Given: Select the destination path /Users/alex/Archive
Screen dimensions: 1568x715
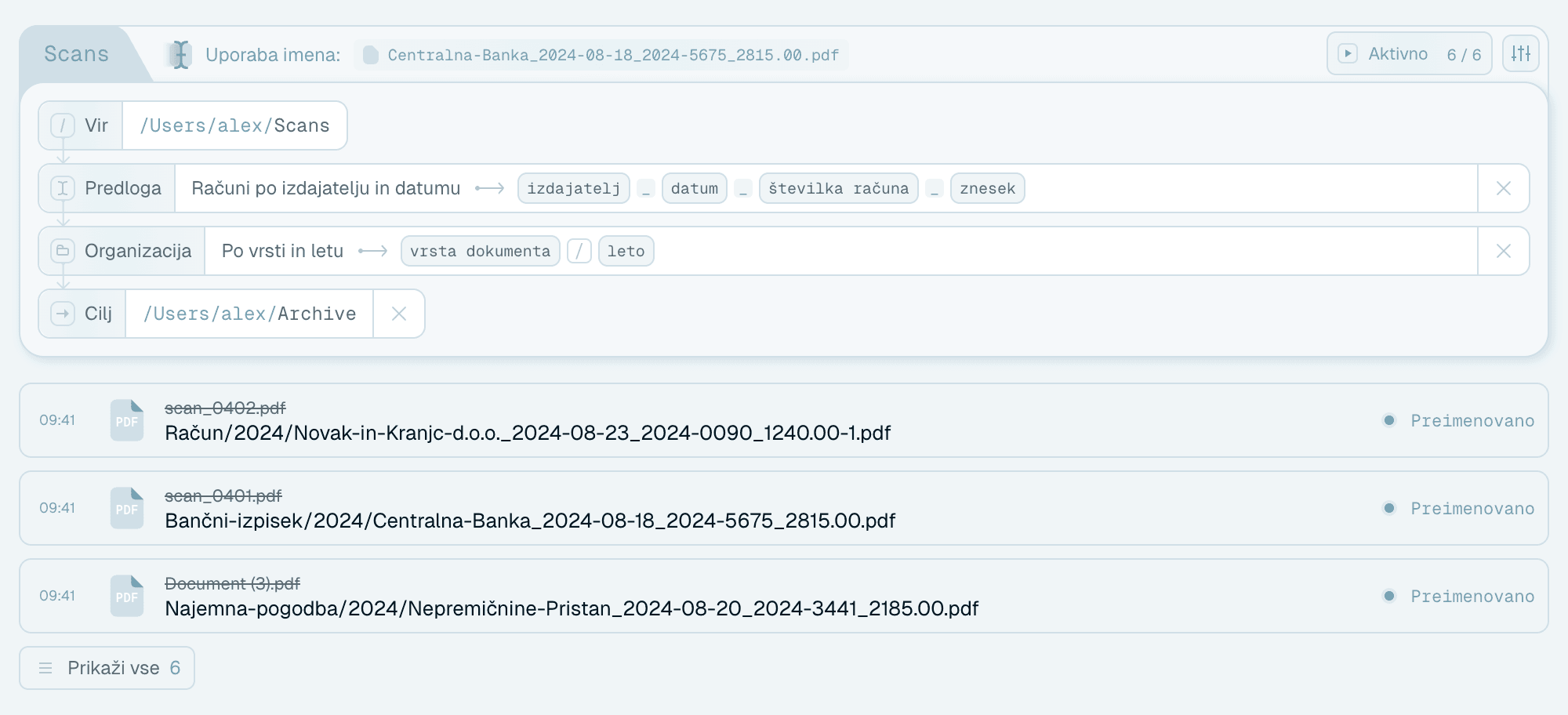Looking at the screenshot, I should tap(249, 314).
